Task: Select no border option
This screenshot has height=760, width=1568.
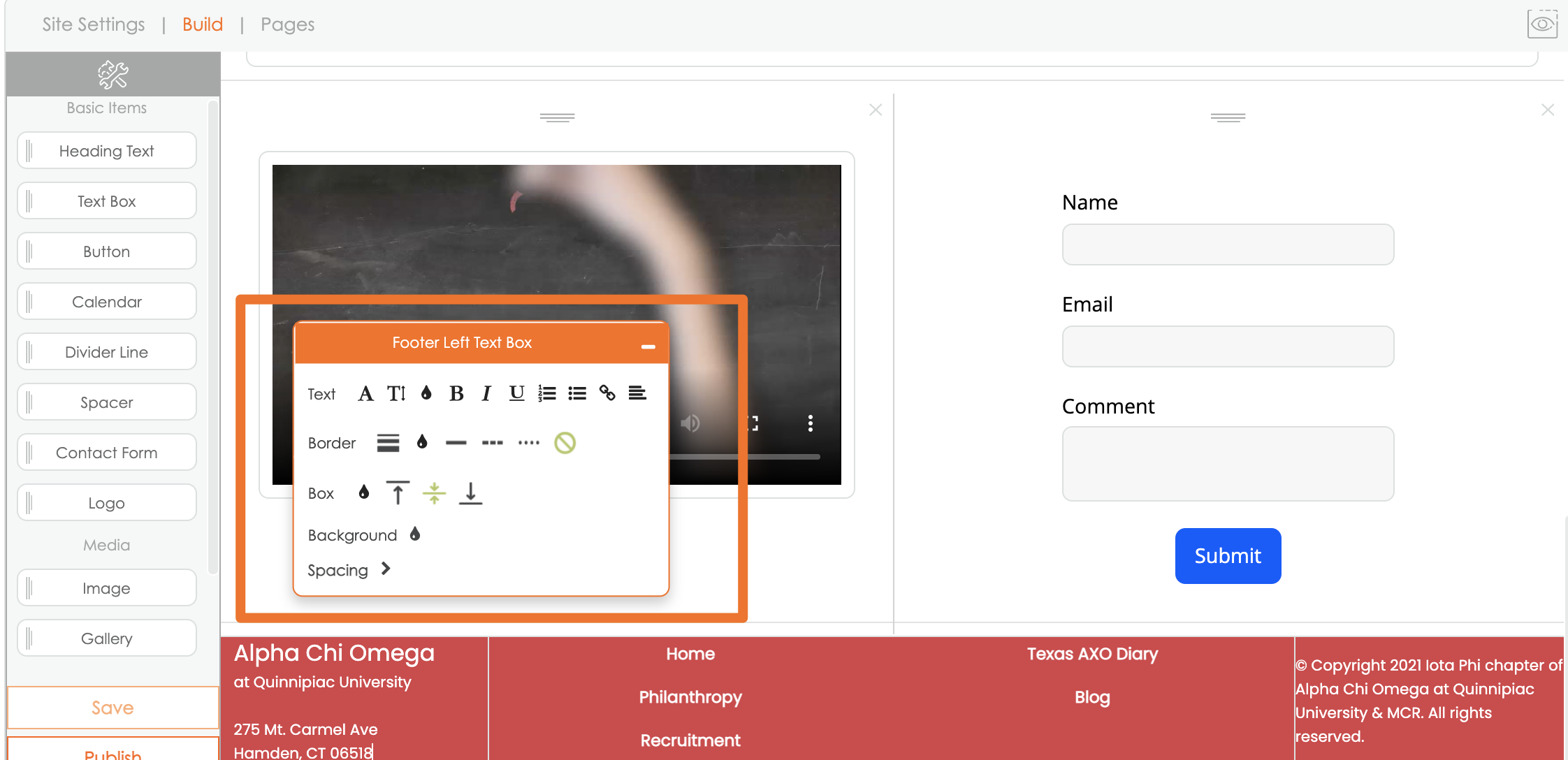Action: coord(565,443)
